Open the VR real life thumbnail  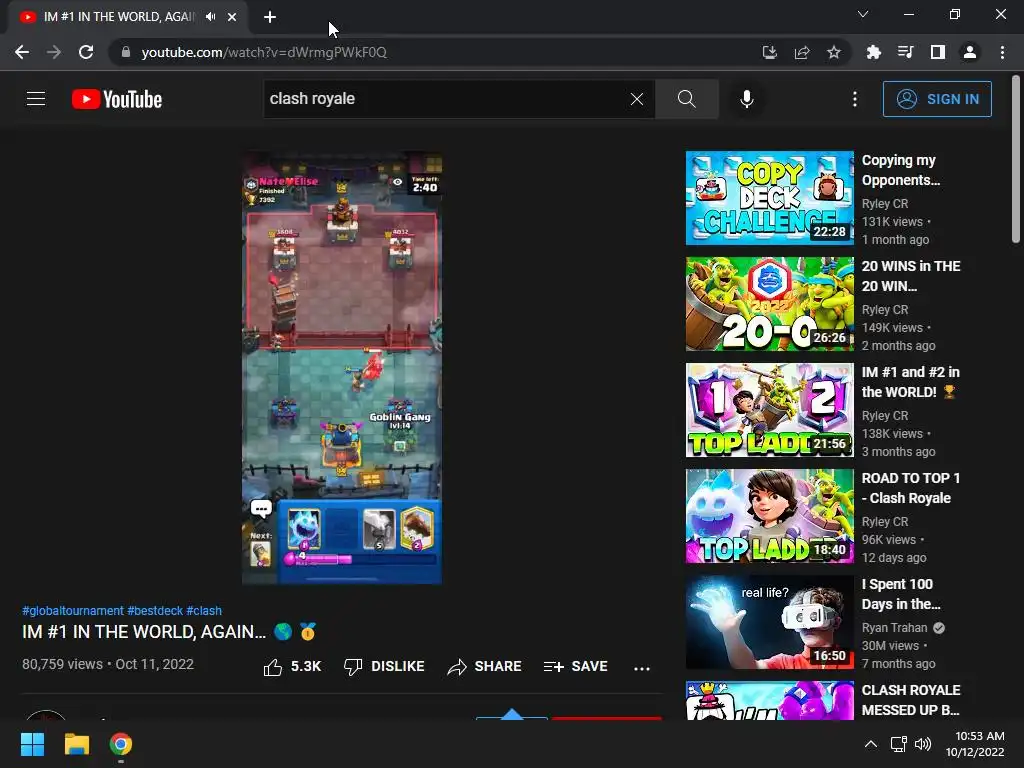(769, 622)
